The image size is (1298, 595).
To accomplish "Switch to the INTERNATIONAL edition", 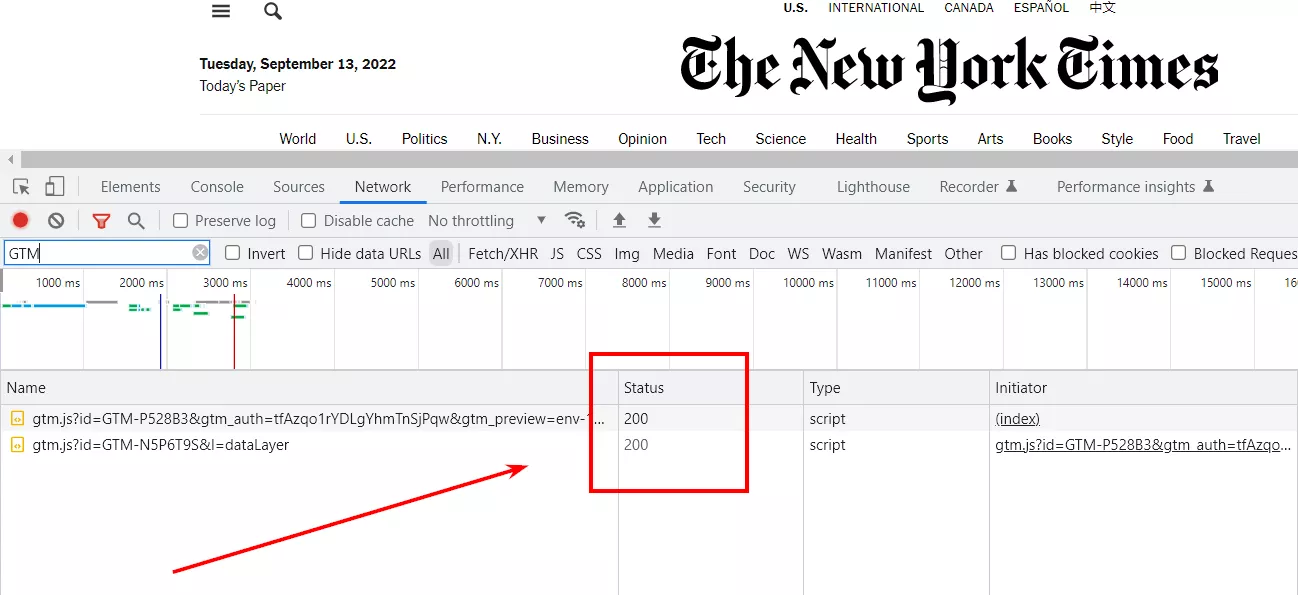I will pos(876,8).
